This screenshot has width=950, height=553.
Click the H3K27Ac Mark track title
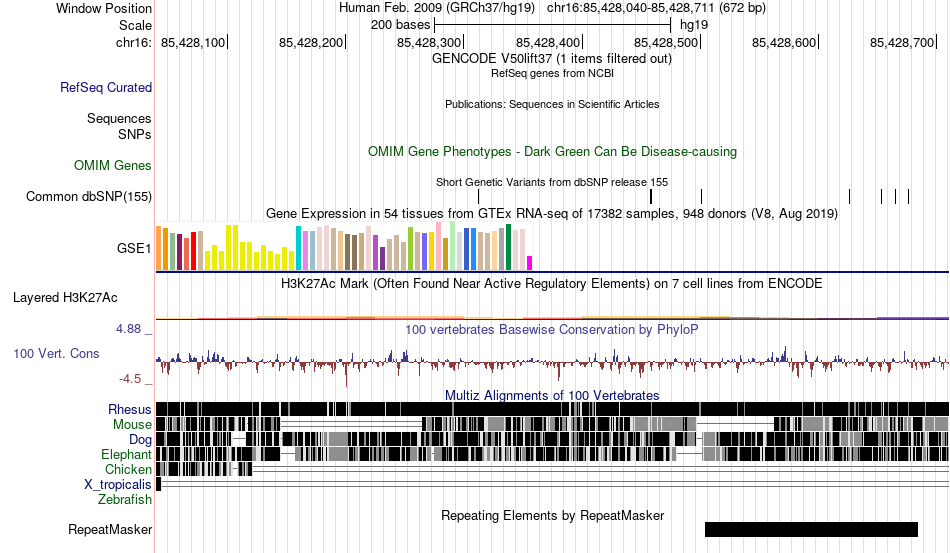(x=552, y=283)
